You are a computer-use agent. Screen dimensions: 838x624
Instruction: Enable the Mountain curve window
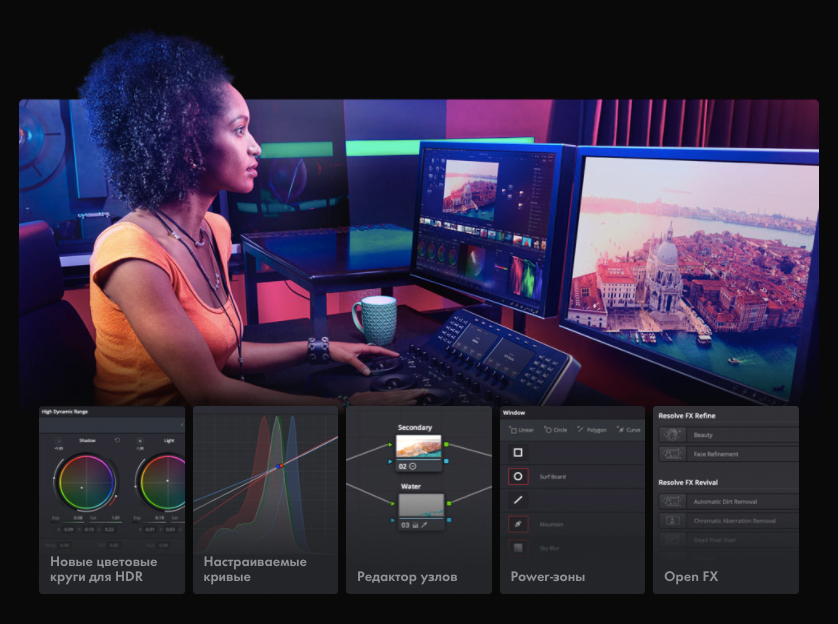click(518, 524)
